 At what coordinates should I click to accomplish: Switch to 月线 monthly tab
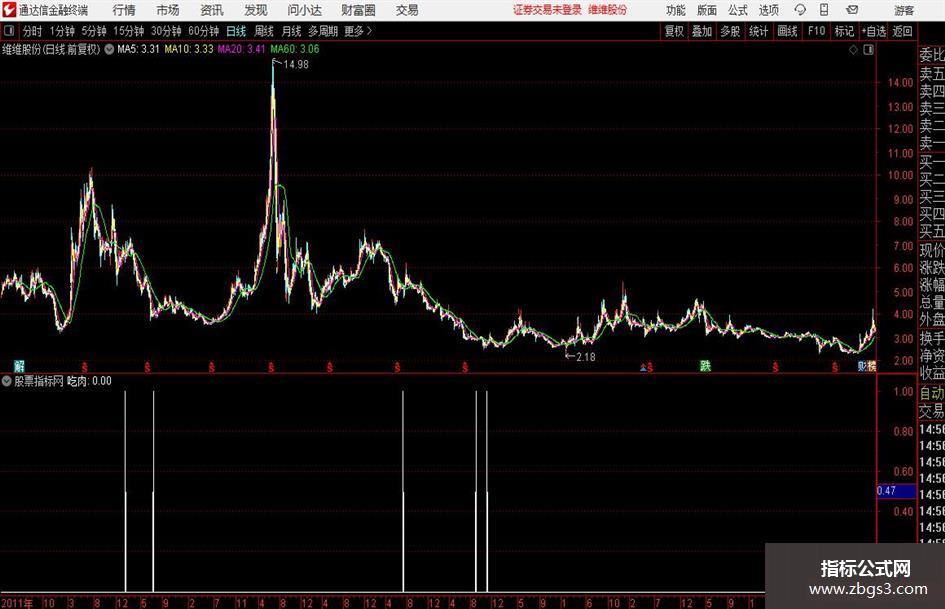[292, 31]
